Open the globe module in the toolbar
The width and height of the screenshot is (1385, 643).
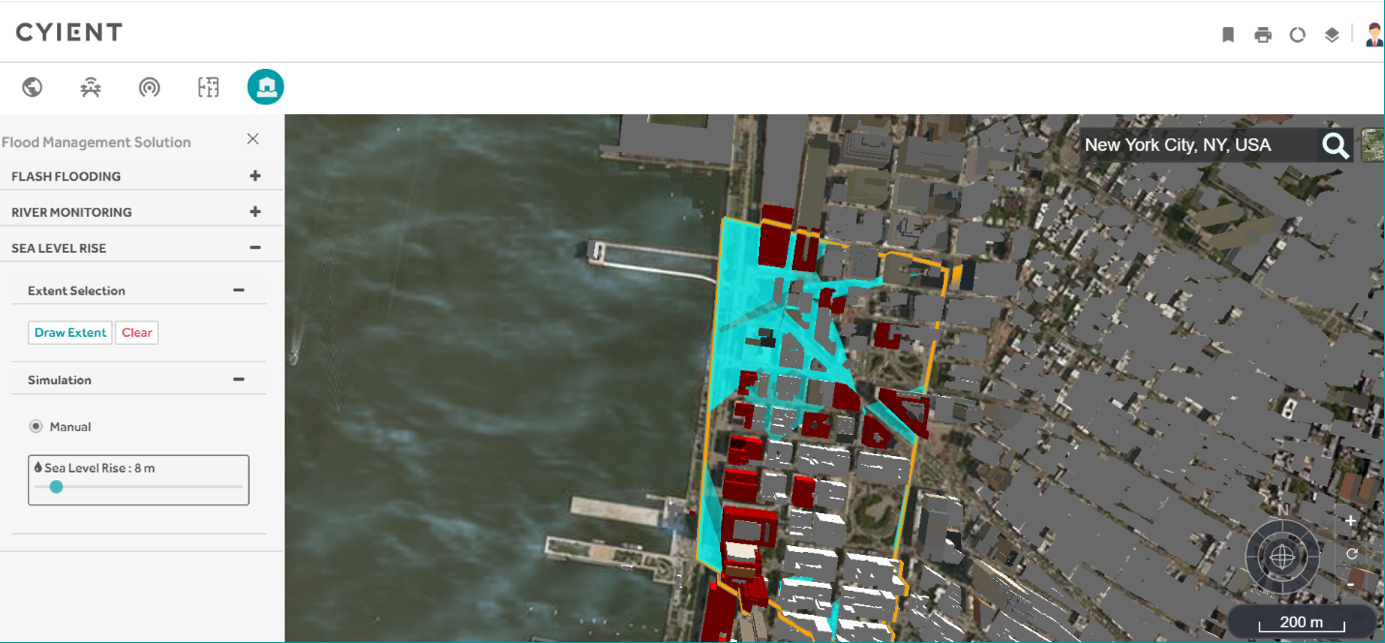click(32, 87)
